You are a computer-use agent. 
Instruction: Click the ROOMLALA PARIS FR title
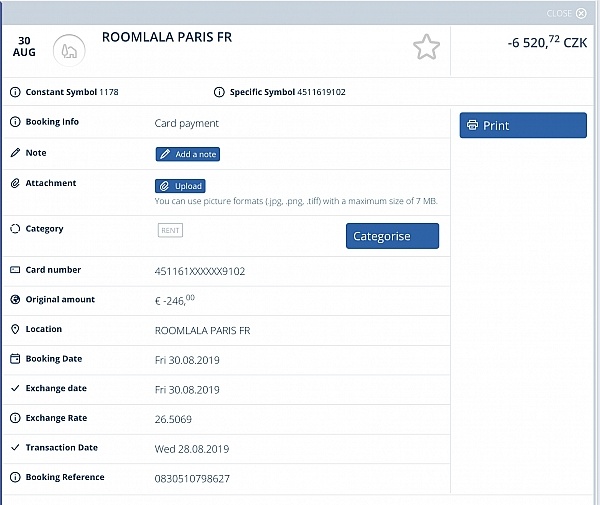click(x=167, y=37)
